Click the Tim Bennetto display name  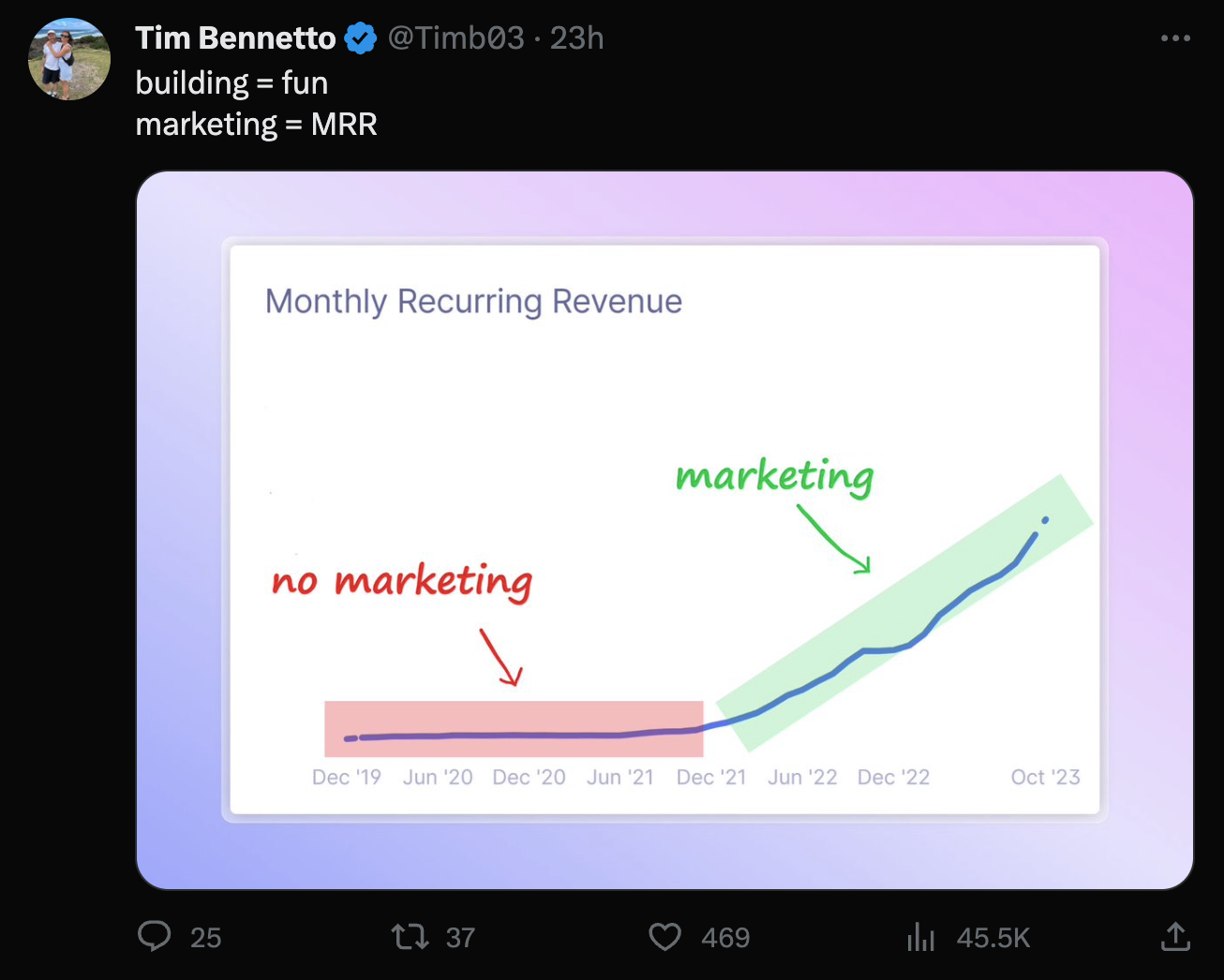[x=235, y=38]
